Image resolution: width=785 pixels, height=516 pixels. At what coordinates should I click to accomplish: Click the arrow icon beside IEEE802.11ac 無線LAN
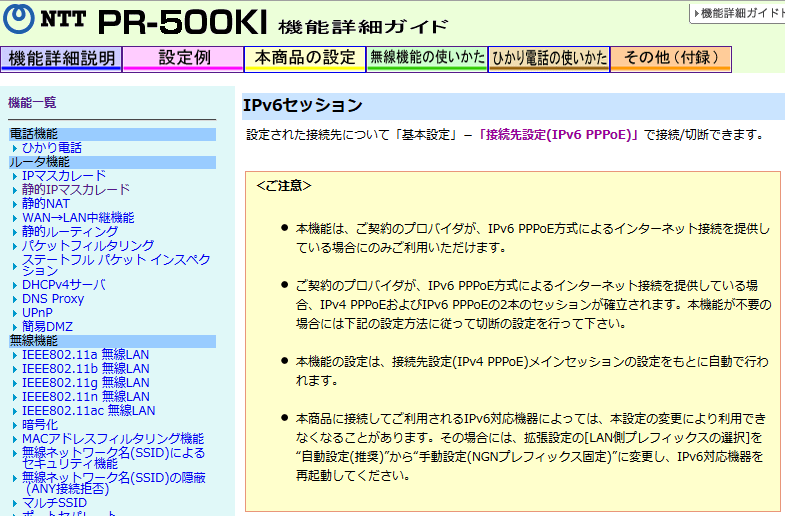[x=15, y=411]
